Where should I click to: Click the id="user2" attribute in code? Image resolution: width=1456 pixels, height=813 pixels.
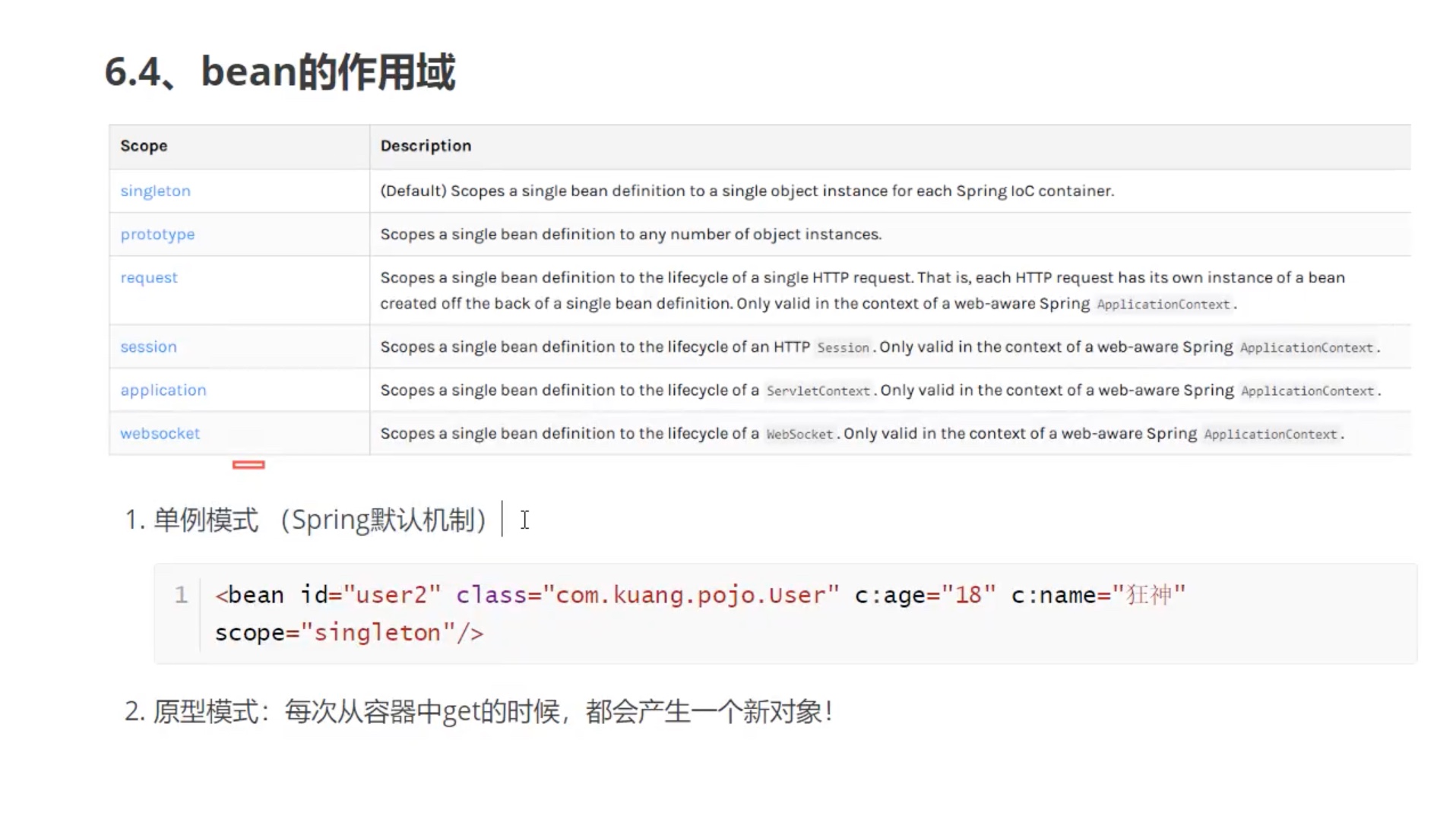point(370,594)
